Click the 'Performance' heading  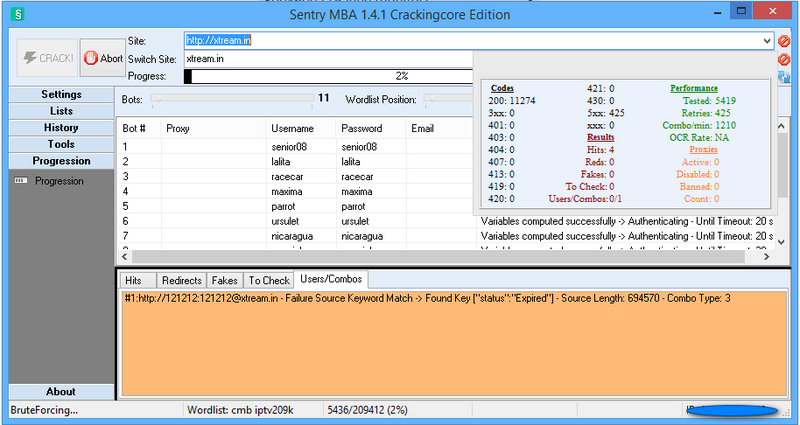tap(694, 88)
